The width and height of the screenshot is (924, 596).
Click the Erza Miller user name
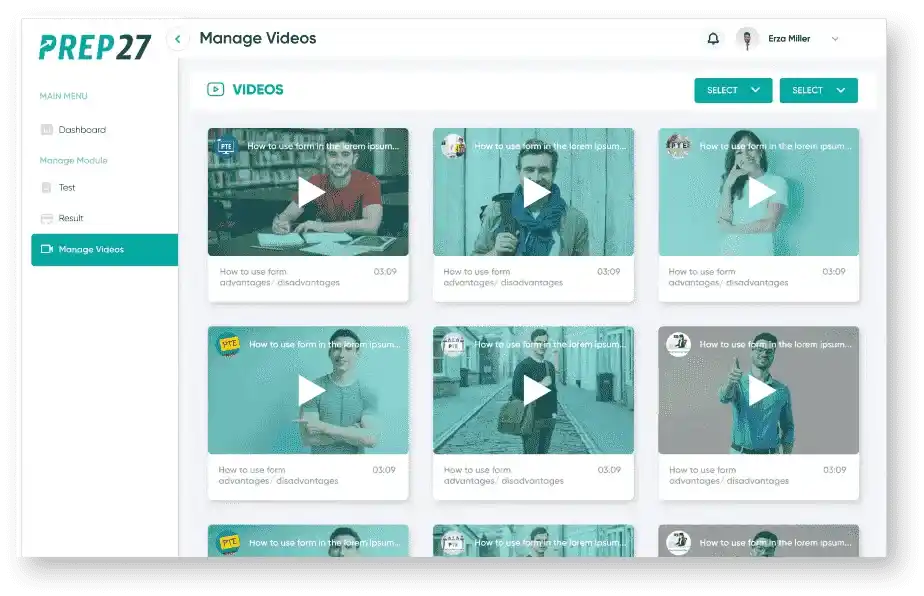(789, 38)
